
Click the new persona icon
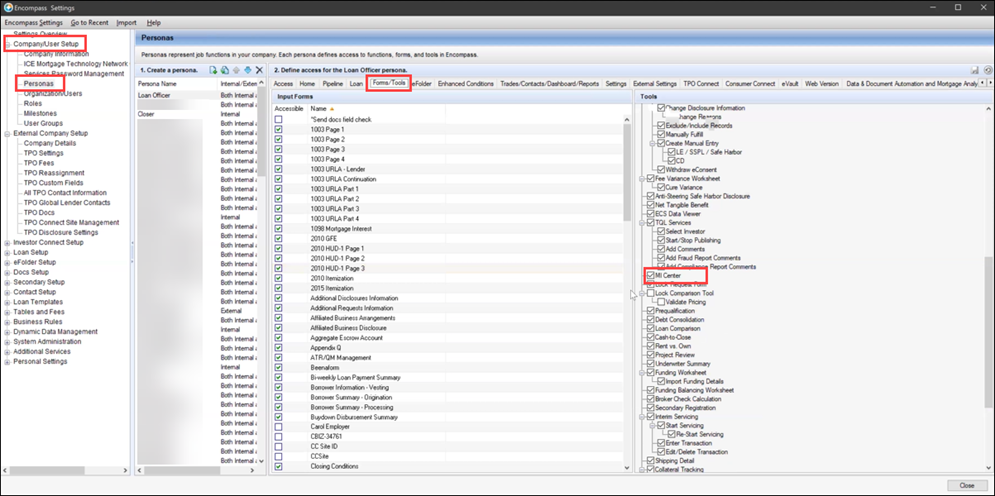213,70
